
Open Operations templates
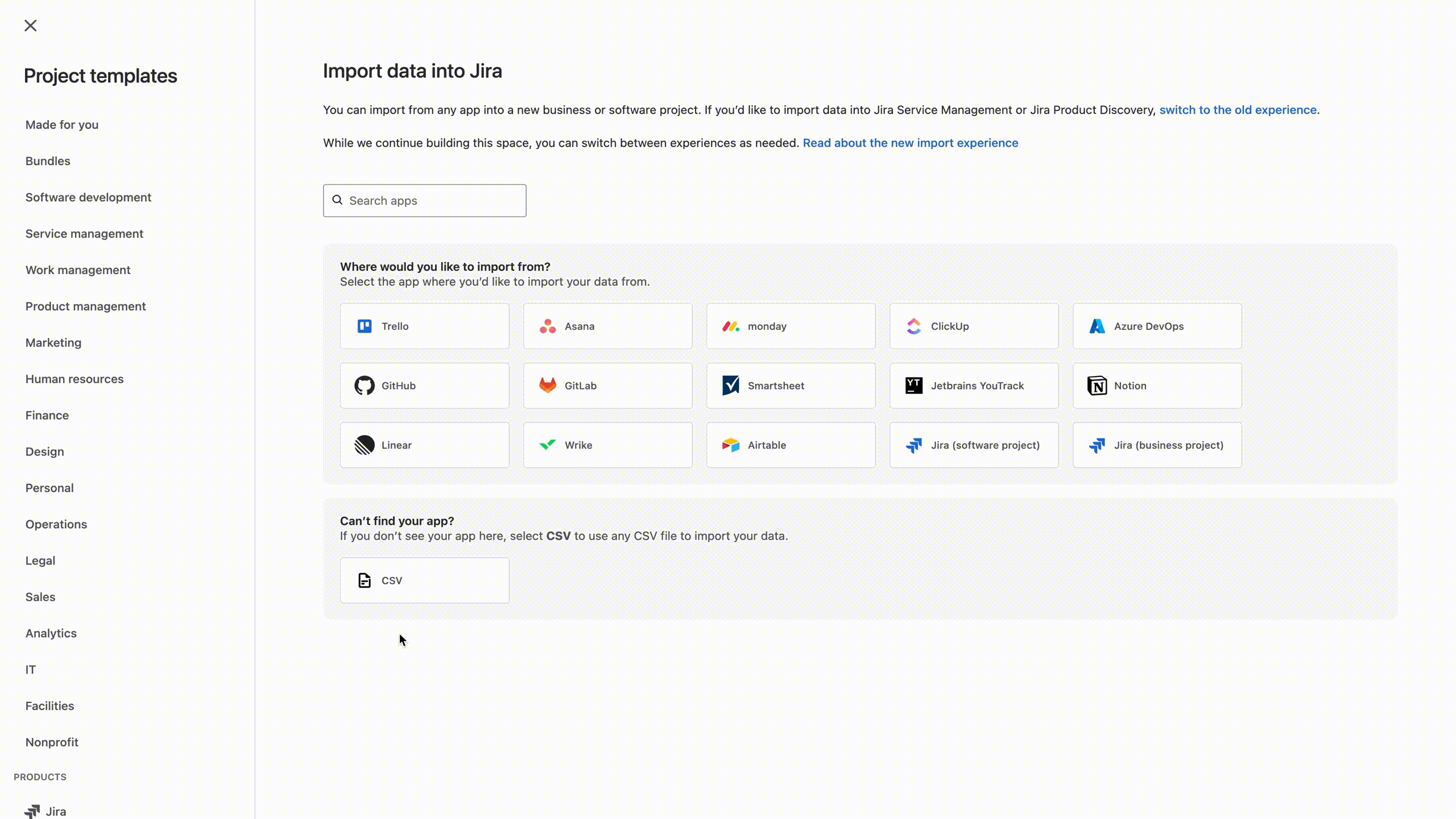56,524
